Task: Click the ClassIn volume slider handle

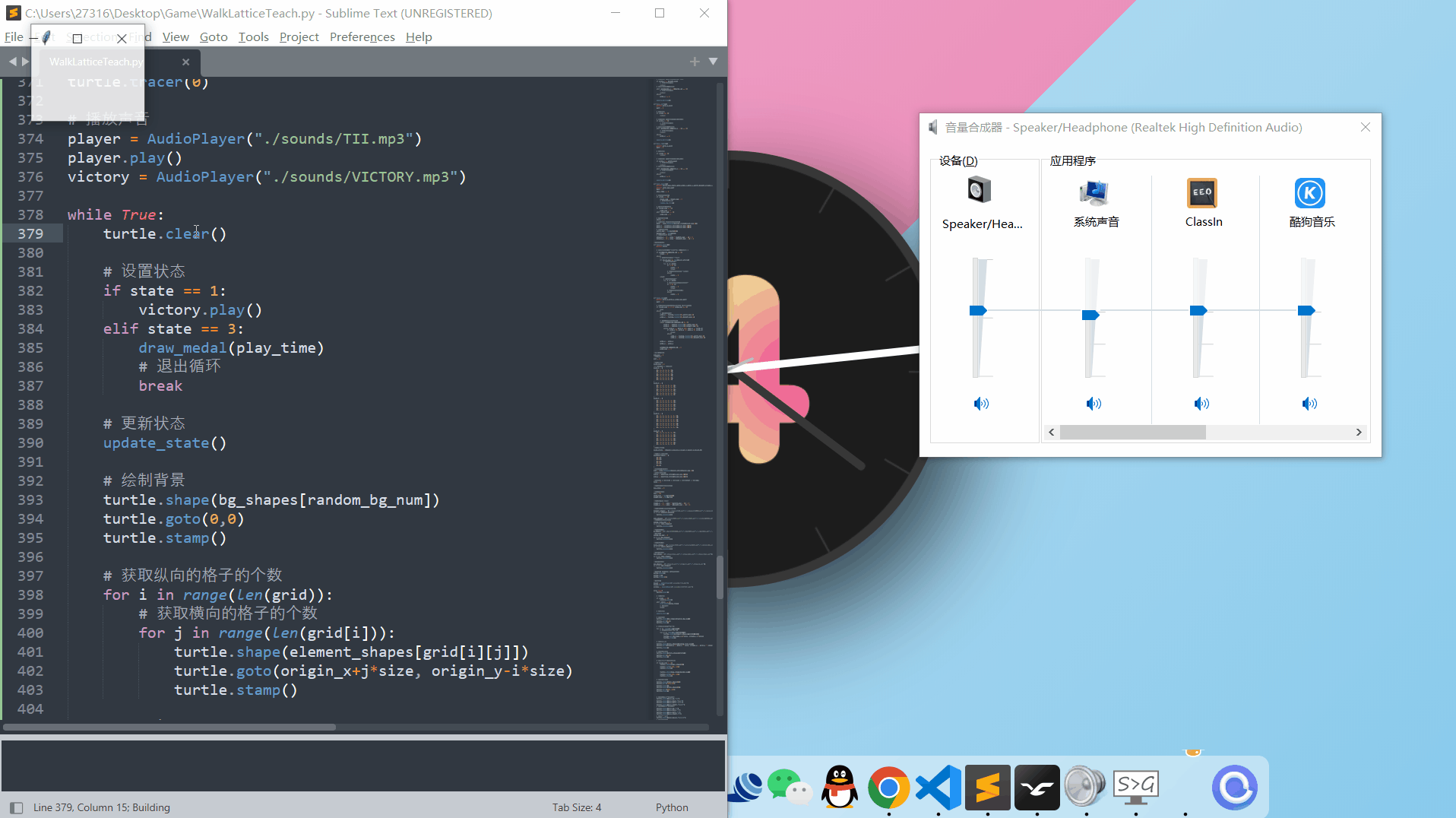Action: click(1198, 310)
